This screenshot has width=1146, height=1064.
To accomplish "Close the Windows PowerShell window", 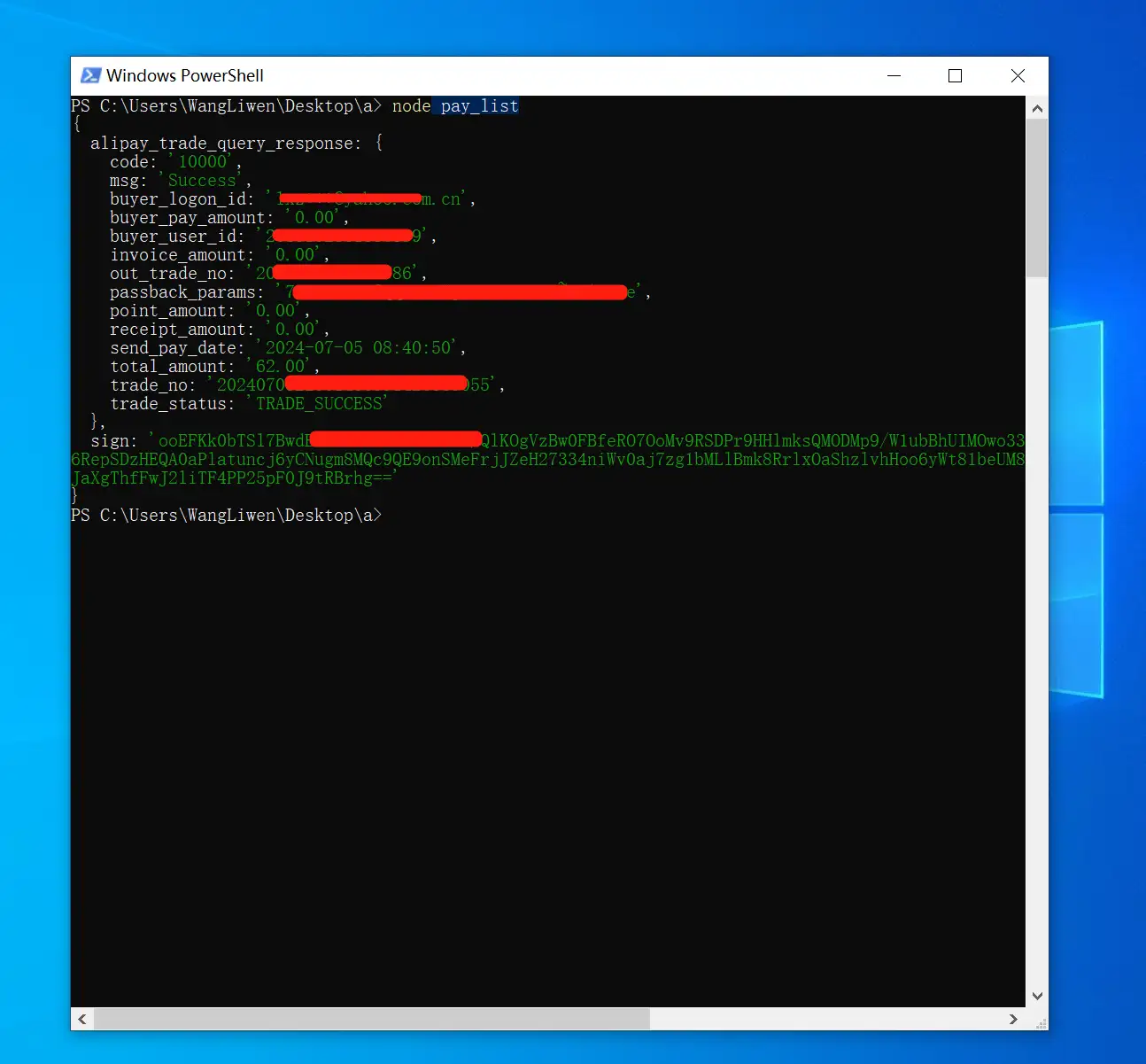I will click(x=1018, y=75).
